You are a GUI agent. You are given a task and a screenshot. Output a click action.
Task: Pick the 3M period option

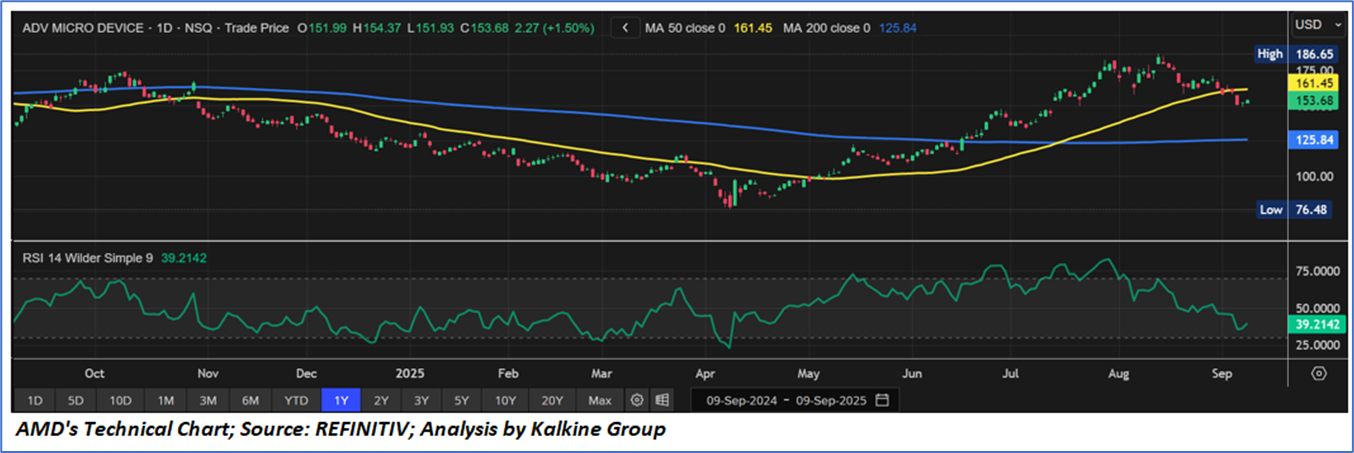coord(208,400)
